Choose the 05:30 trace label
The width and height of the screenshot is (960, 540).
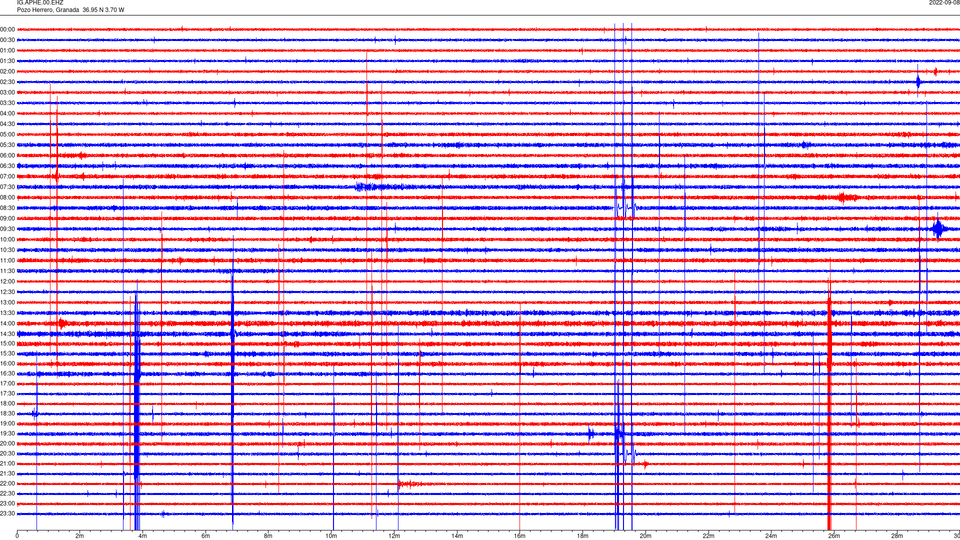7,145
